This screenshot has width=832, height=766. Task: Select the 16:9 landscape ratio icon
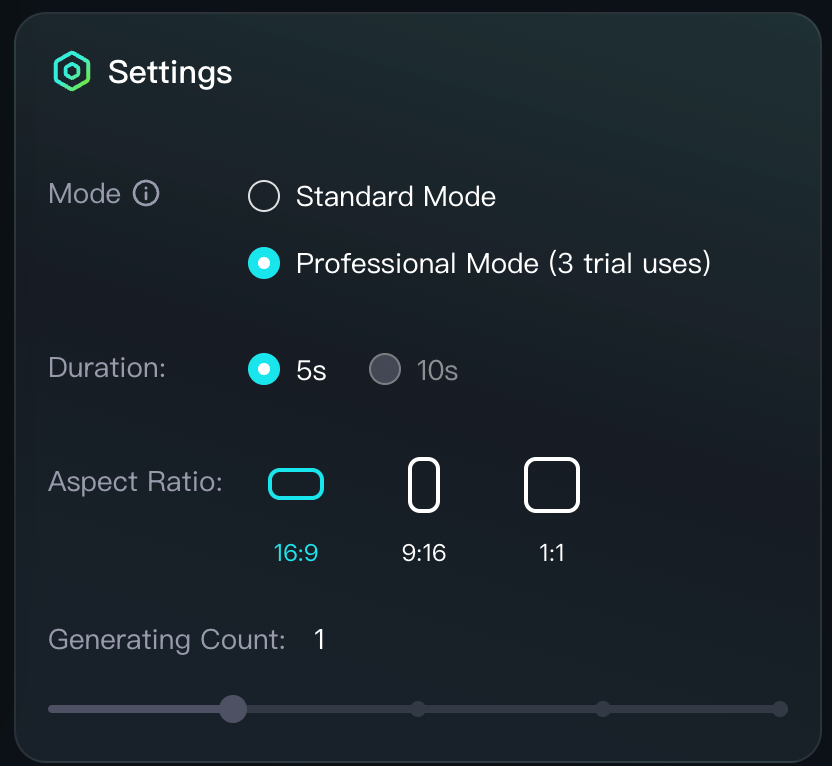pyautogui.click(x=296, y=484)
